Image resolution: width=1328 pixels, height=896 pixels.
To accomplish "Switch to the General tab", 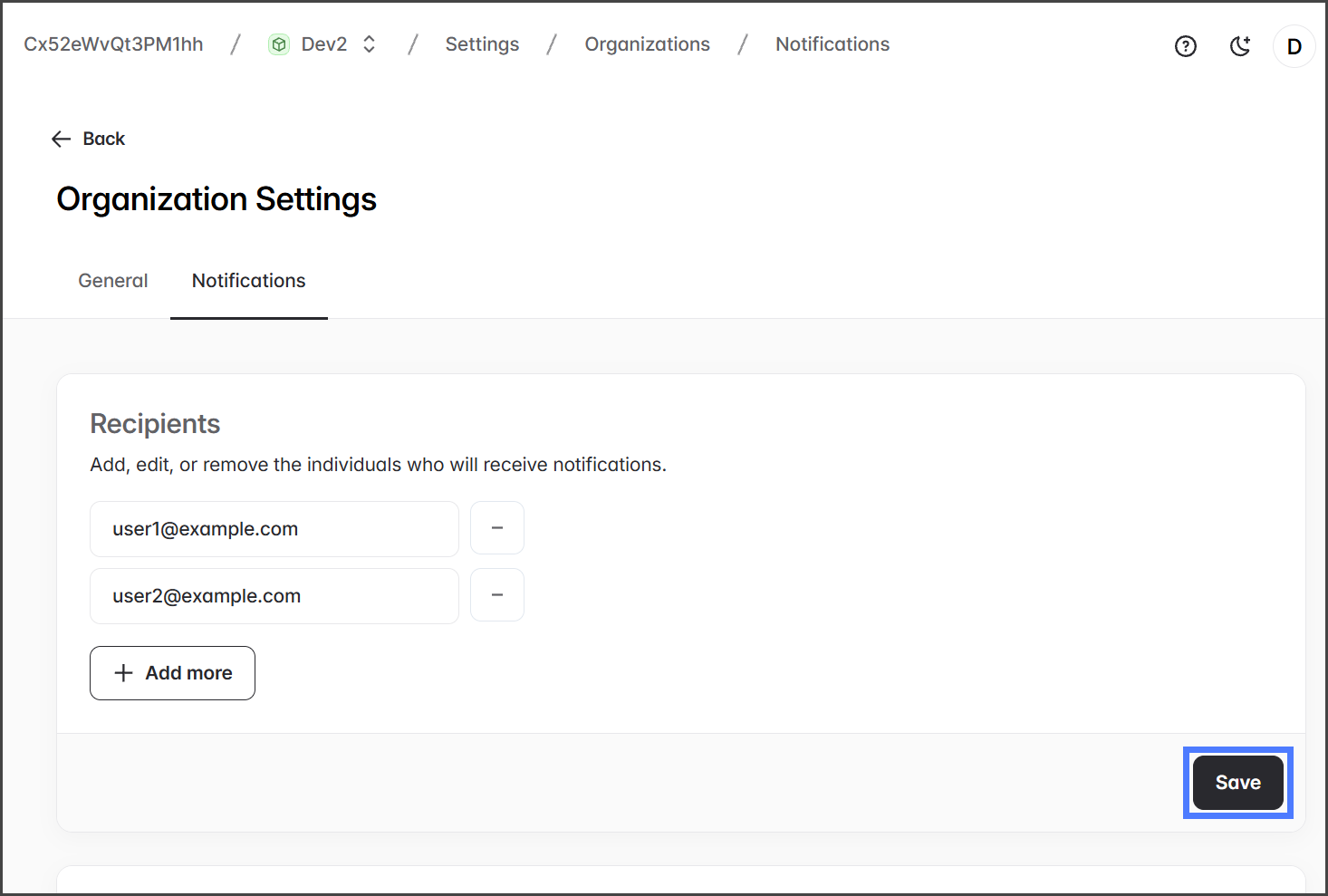I will pyautogui.click(x=113, y=281).
